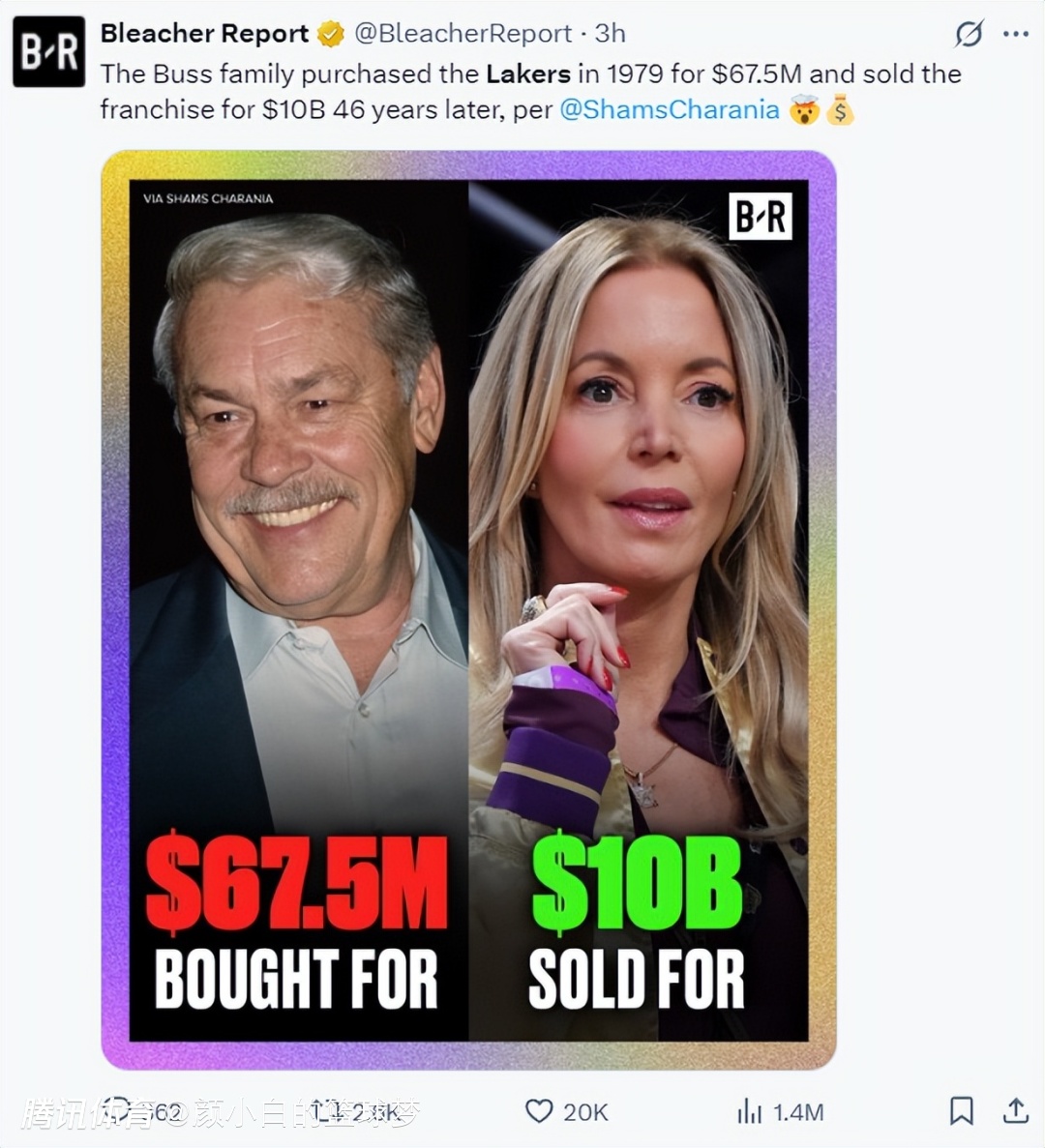Open the 3h post timestamp
The image size is (1045, 1148).
coord(611,34)
